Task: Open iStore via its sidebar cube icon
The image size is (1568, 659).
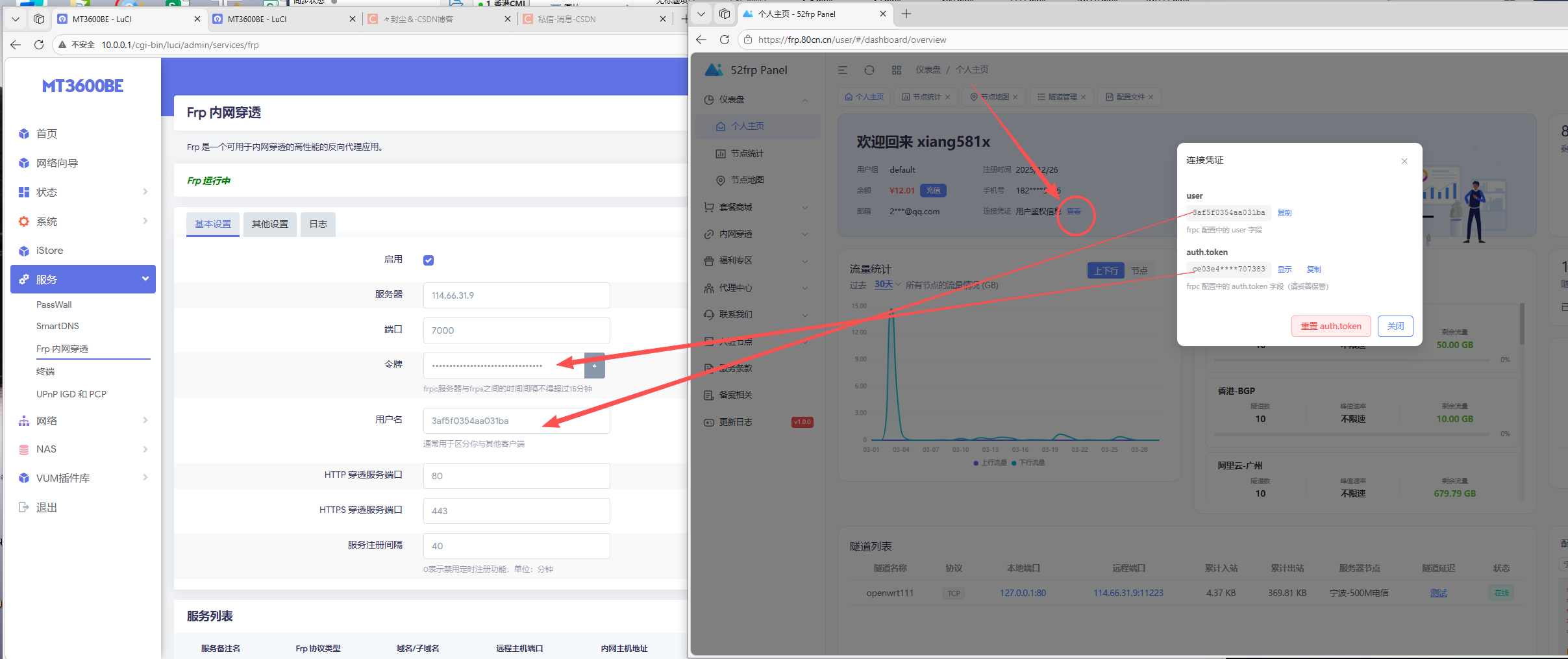Action: click(x=24, y=251)
